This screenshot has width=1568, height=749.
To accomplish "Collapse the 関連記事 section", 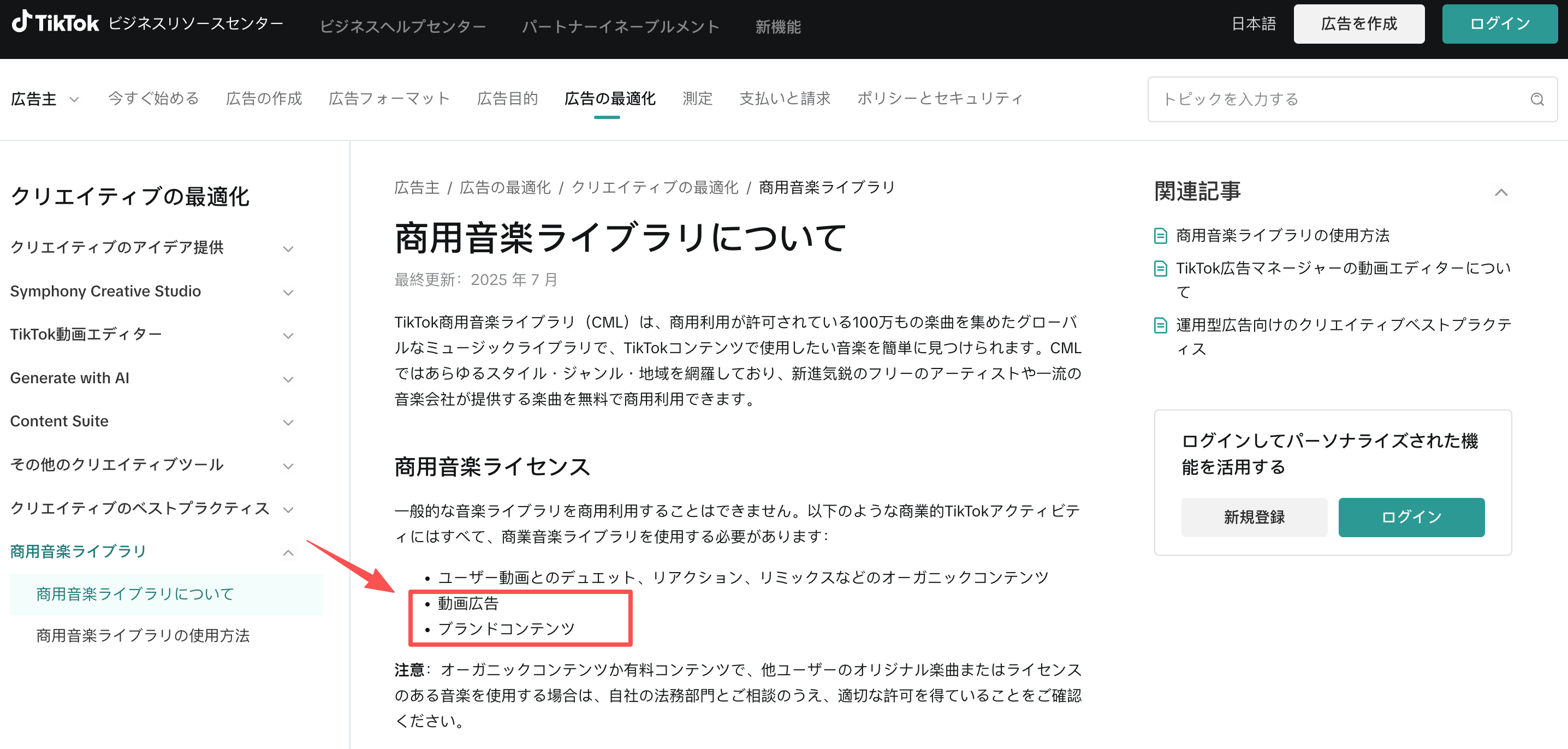I will (1501, 192).
